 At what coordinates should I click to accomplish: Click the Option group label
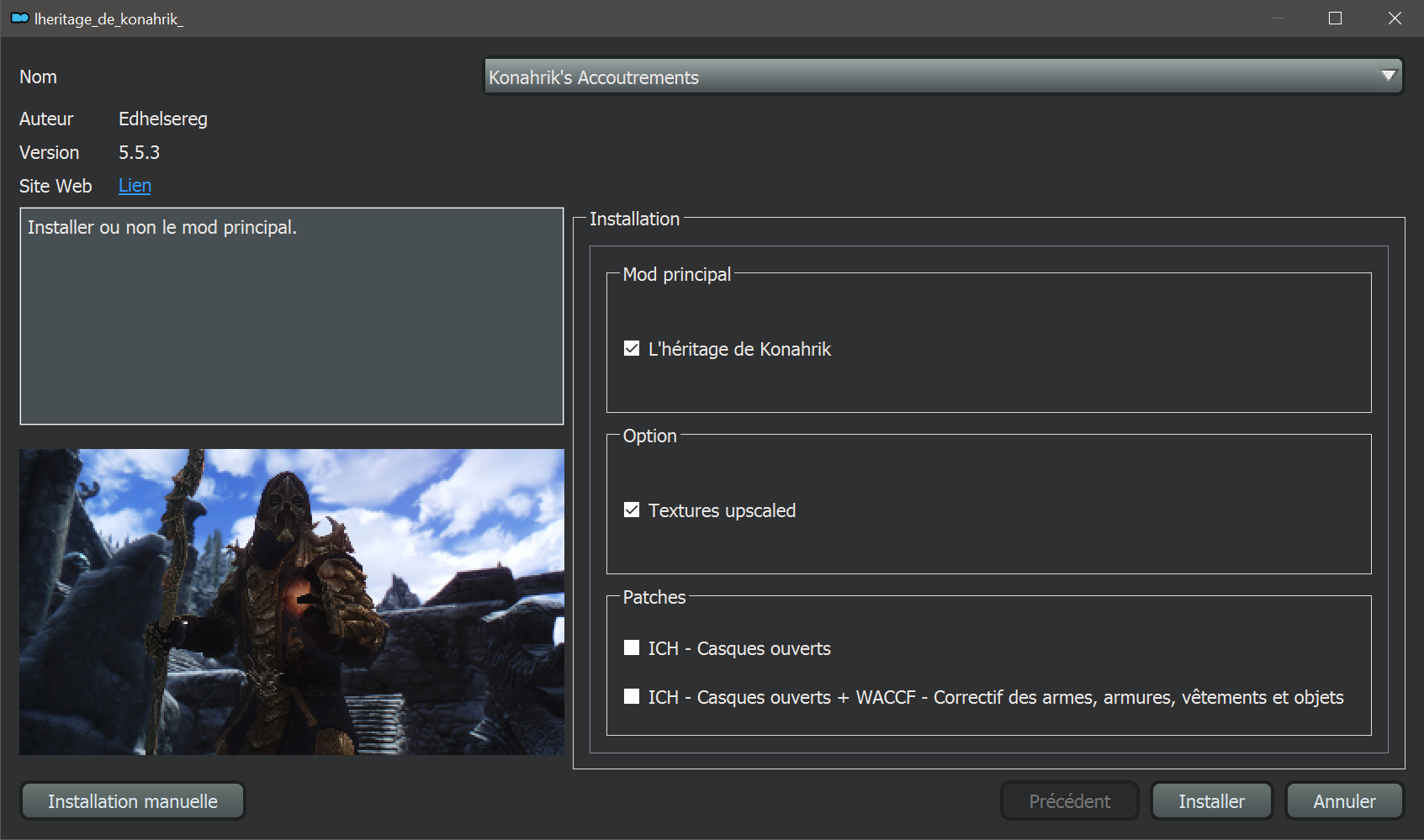click(649, 436)
